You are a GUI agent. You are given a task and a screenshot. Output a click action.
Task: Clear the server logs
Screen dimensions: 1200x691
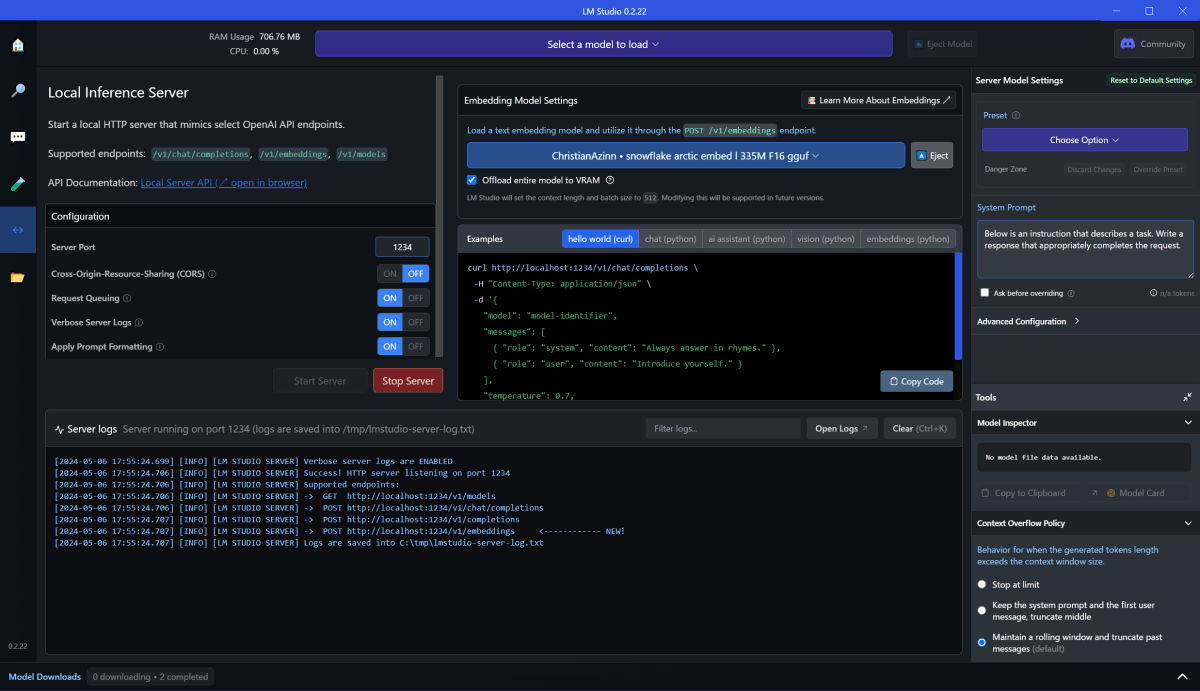(919, 428)
